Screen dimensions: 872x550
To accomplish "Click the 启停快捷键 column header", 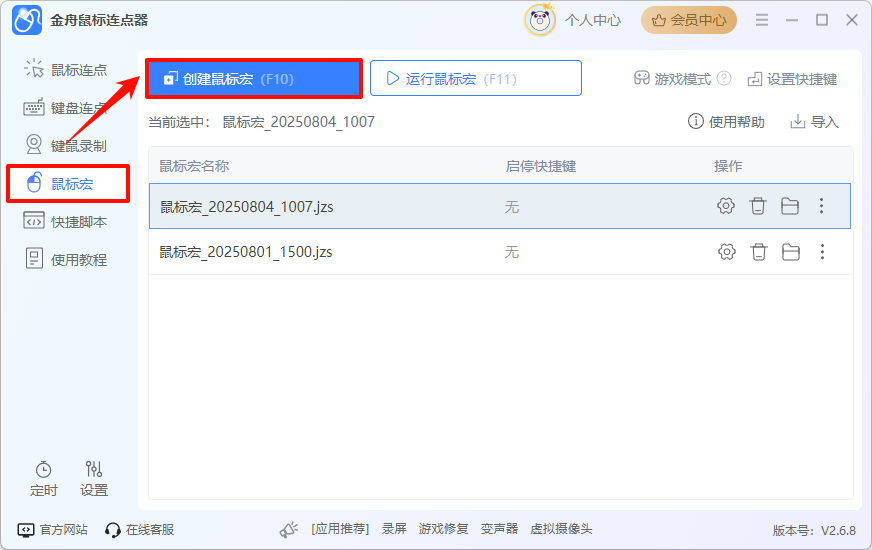I will [541, 166].
